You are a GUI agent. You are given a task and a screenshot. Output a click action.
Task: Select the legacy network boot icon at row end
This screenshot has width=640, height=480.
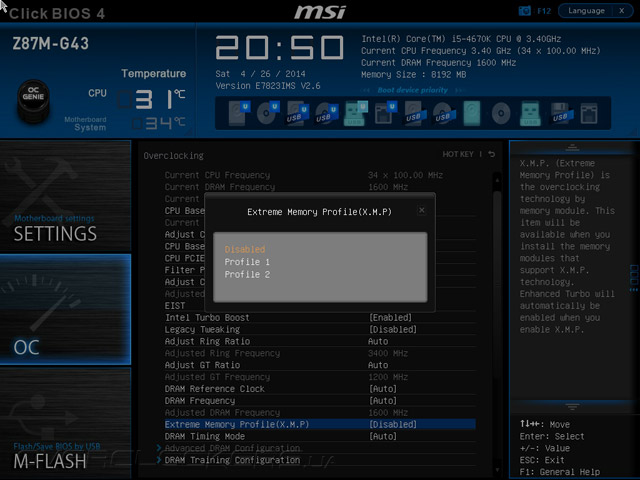(x=589, y=113)
